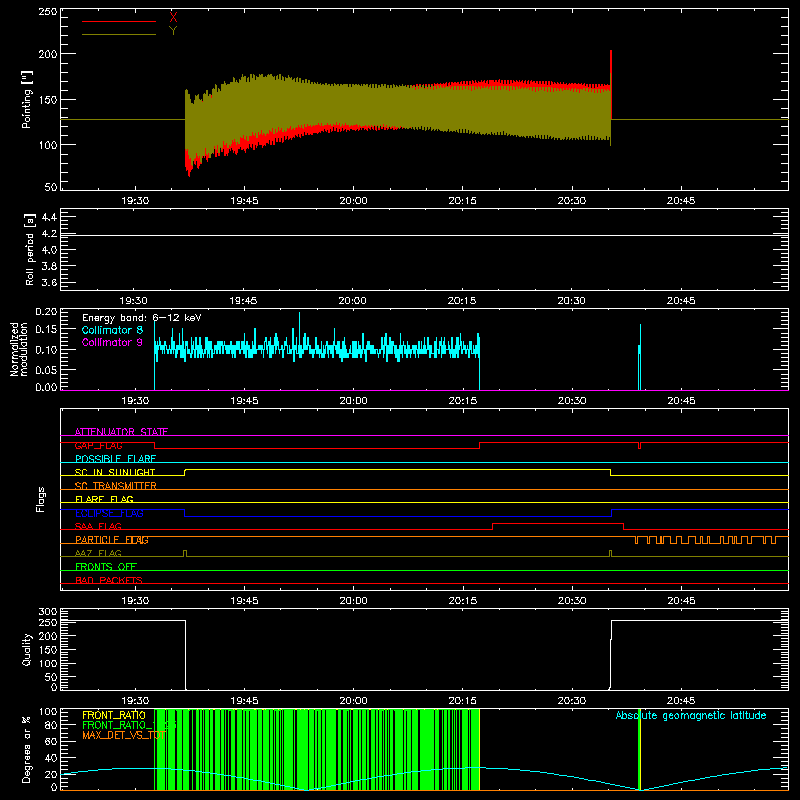Screen dimensions: 800x800
Task: Select the 'X' legend label
Action: [173, 18]
